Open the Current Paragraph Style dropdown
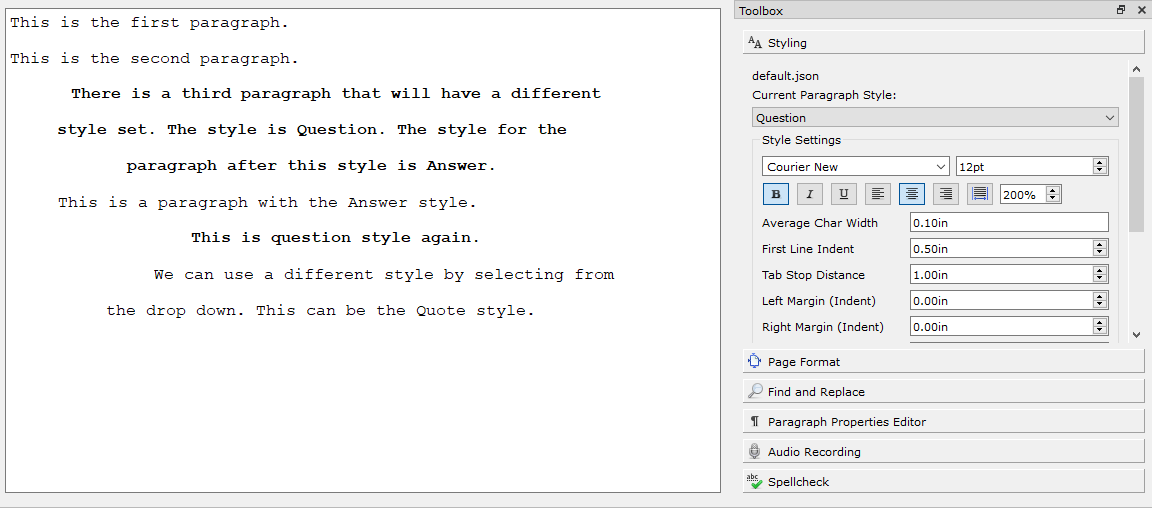Viewport: 1152px width, 508px height. (x=935, y=118)
